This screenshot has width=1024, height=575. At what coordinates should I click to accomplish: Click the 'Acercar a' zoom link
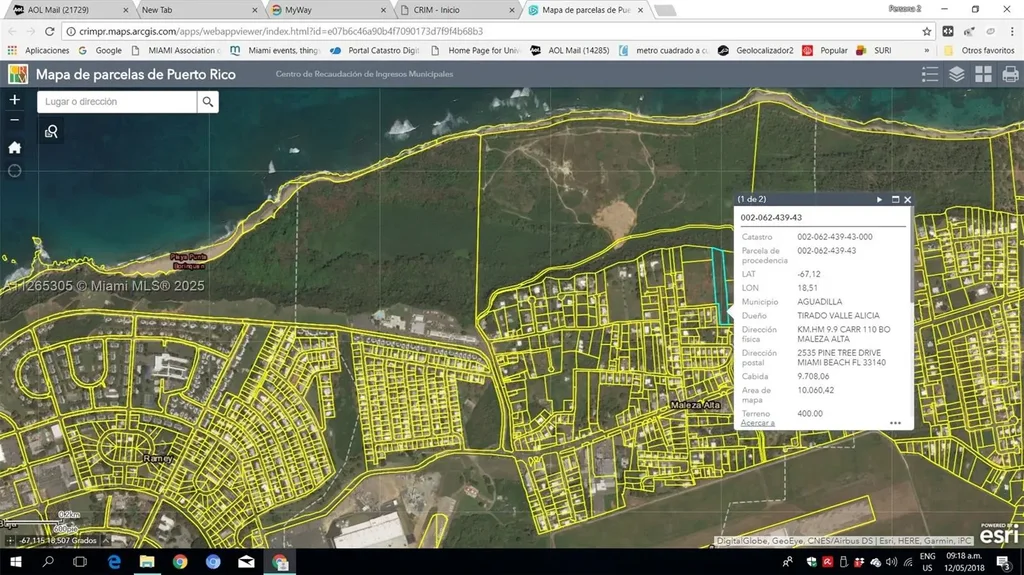point(757,423)
